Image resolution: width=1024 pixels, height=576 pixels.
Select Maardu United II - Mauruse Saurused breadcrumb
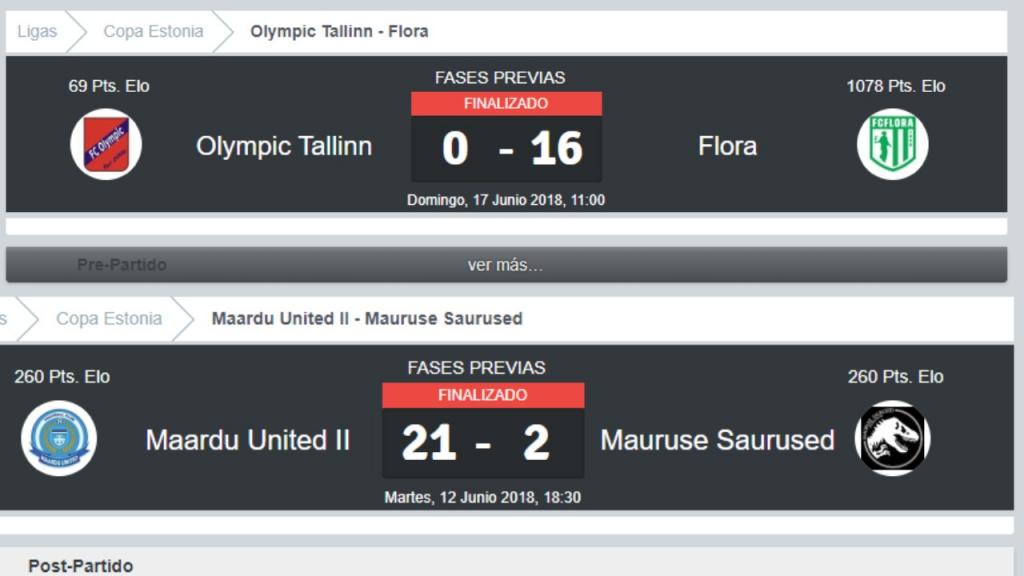coord(367,319)
